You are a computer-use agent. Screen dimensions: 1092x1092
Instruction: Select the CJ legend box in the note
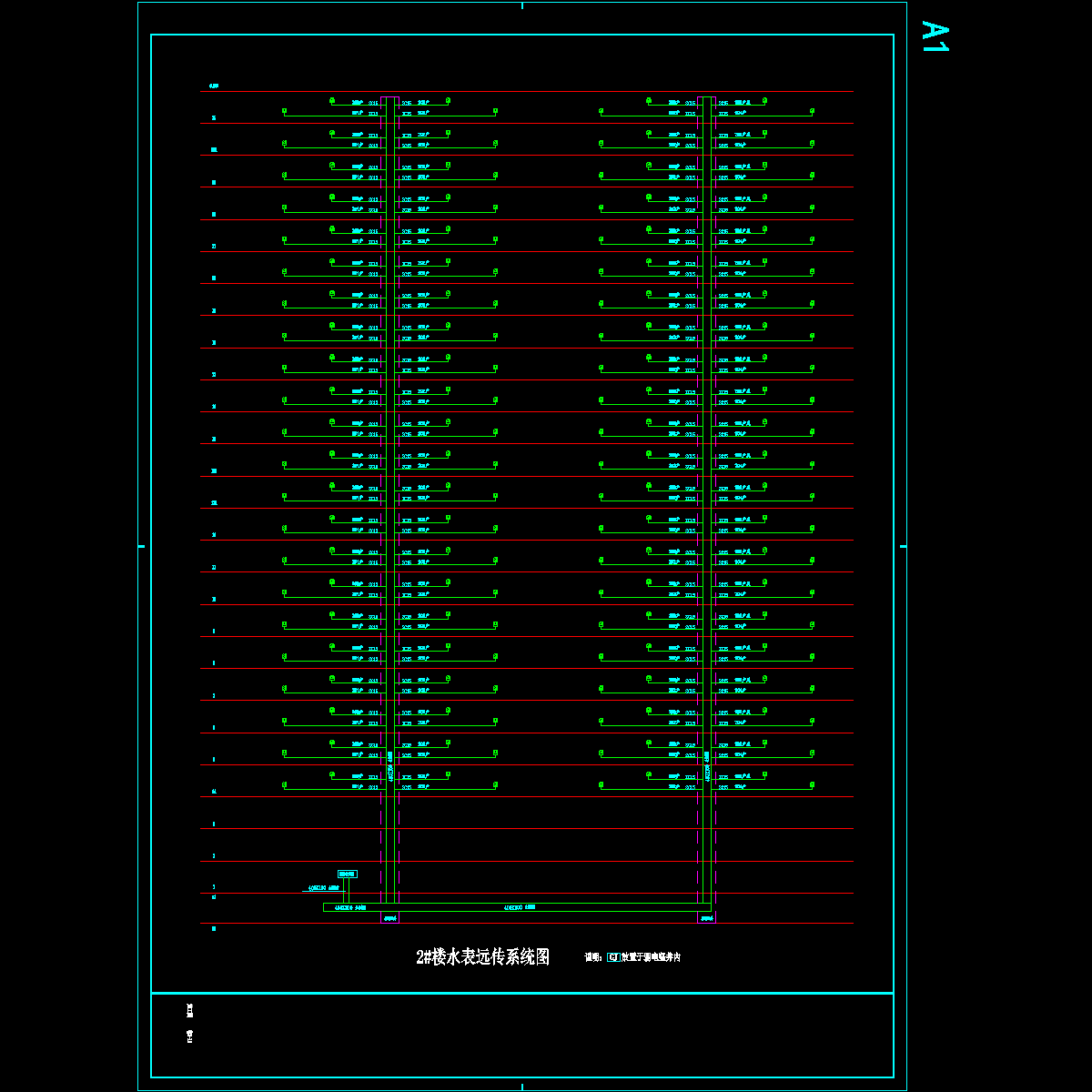click(x=613, y=957)
